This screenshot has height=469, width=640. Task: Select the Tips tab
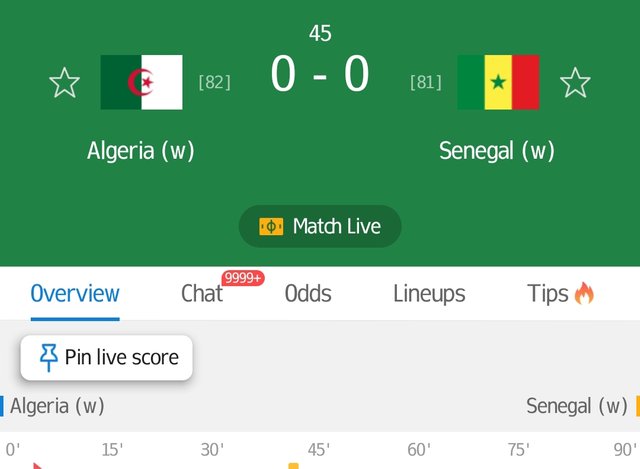click(547, 293)
